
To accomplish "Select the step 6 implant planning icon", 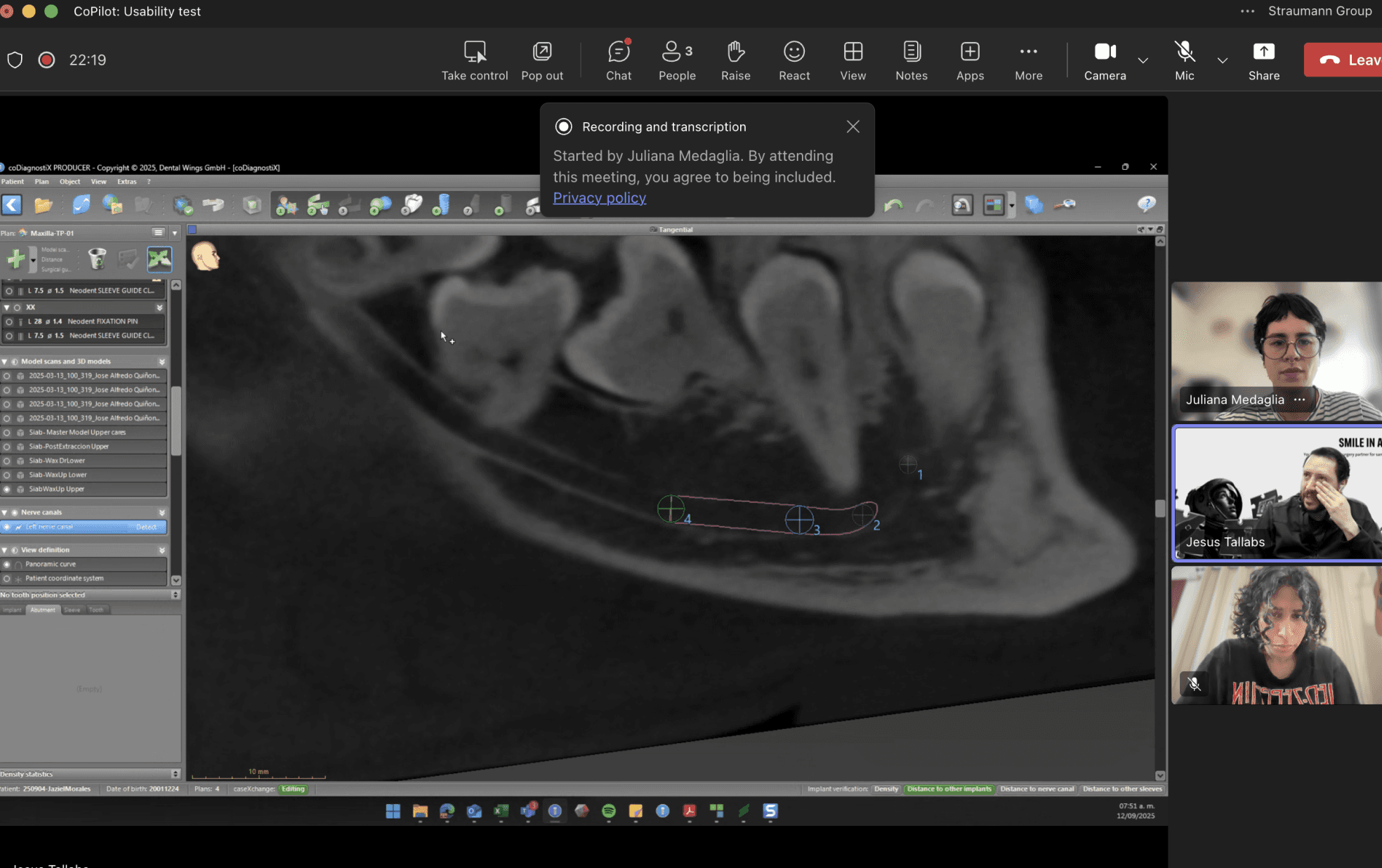I will tap(441, 205).
